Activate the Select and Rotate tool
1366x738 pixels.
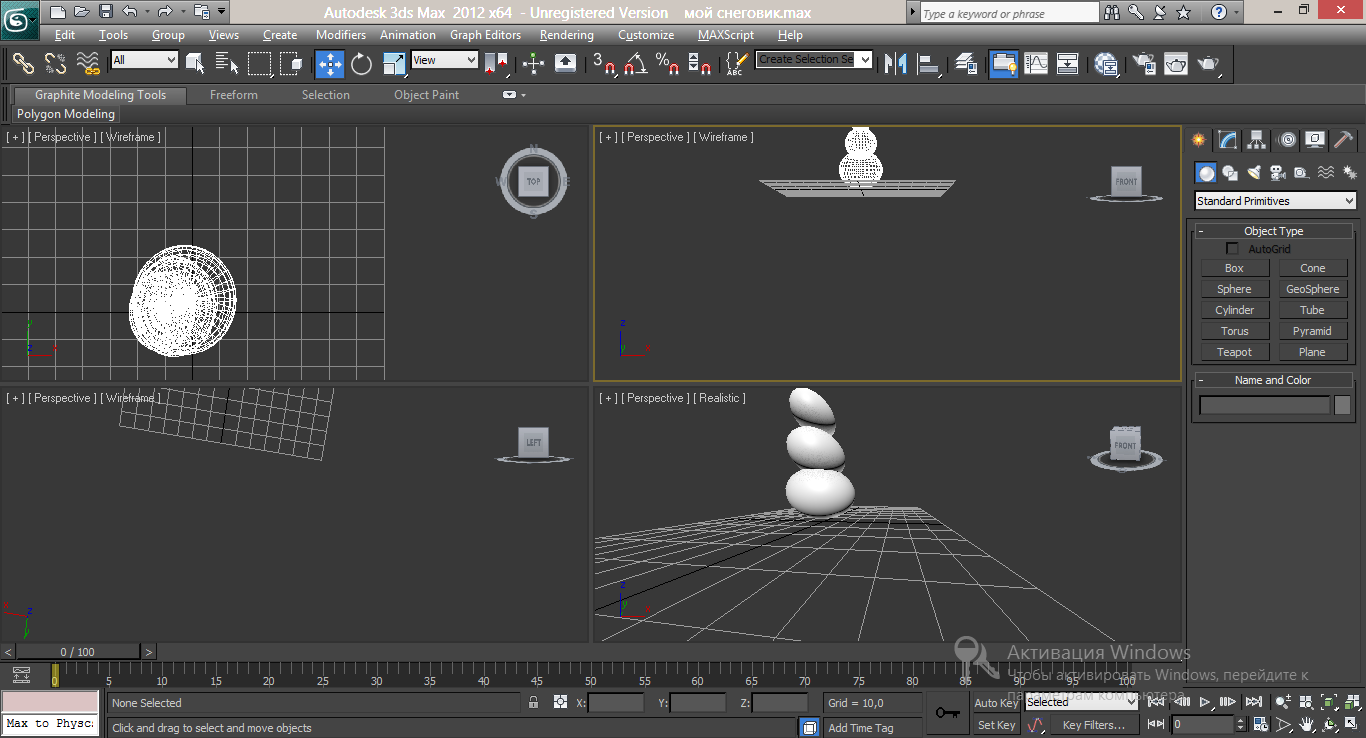pos(362,64)
